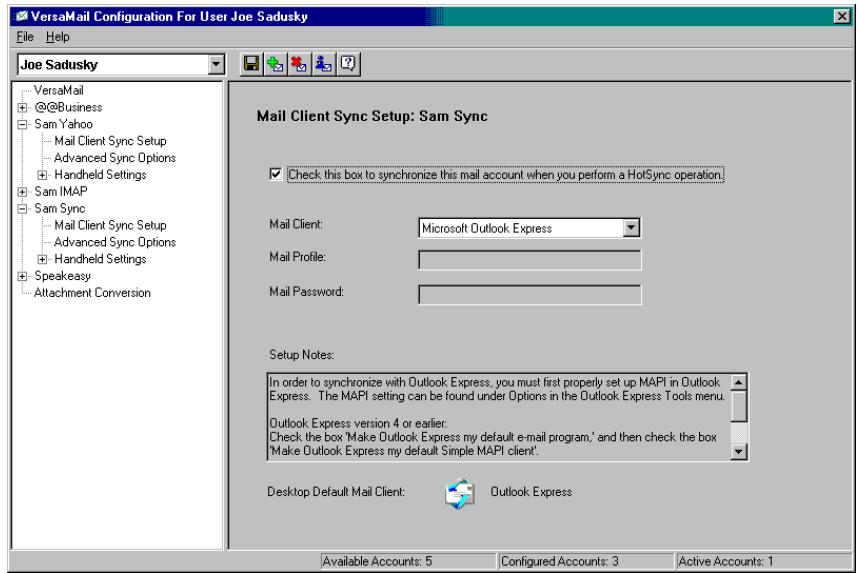Click the Mail Profile input field
The image size is (859, 573).
530,260
